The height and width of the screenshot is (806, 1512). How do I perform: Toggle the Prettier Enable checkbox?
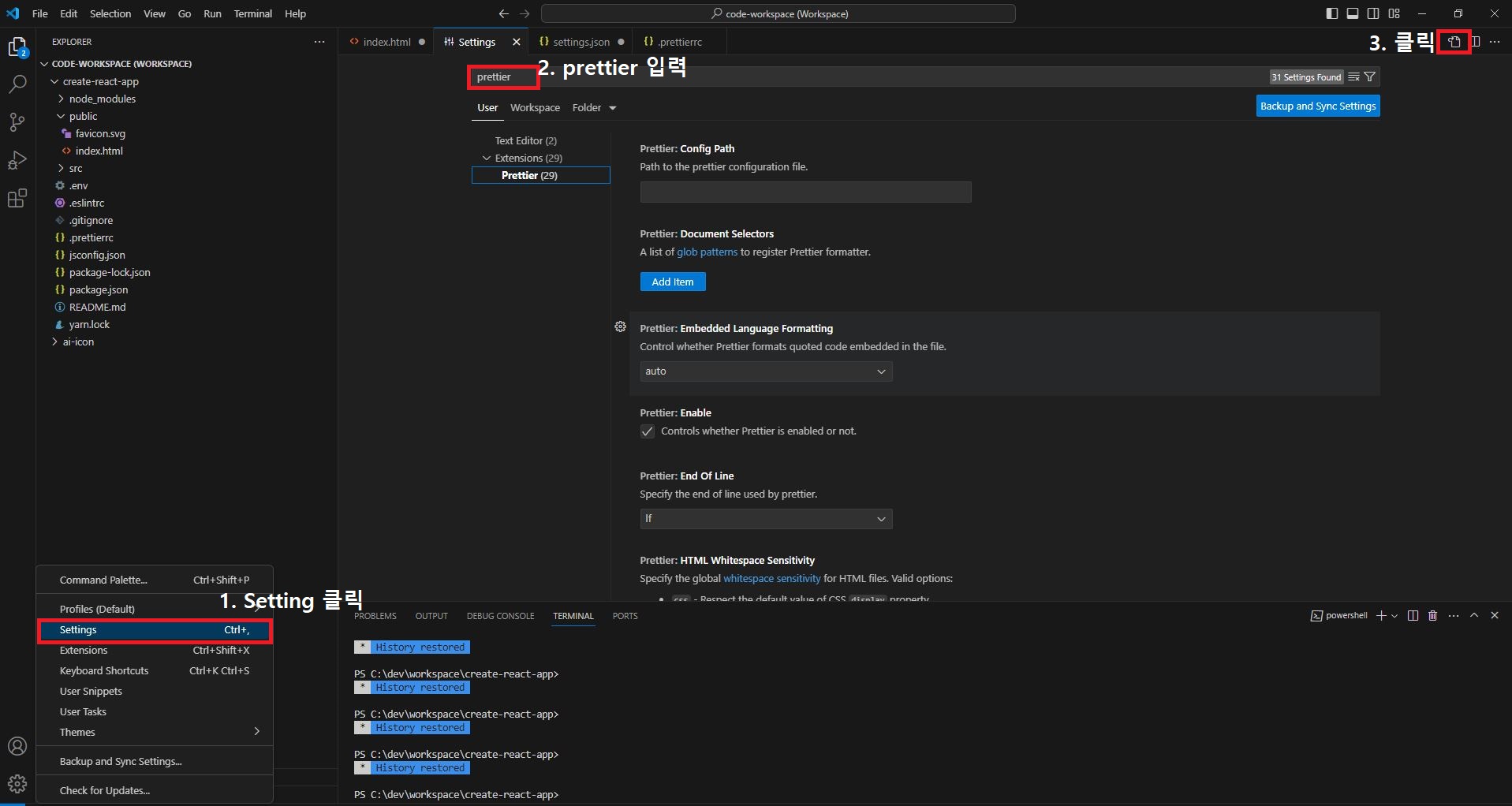[x=648, y=431]
